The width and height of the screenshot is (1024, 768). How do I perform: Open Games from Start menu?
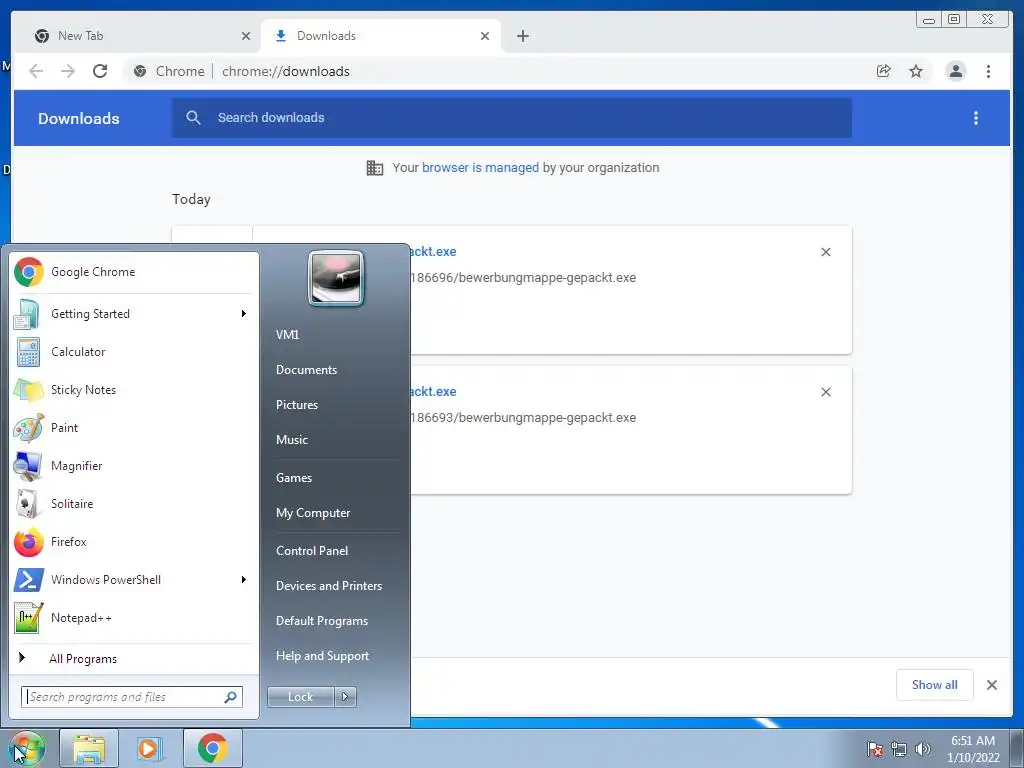click(x=294, y=478)
